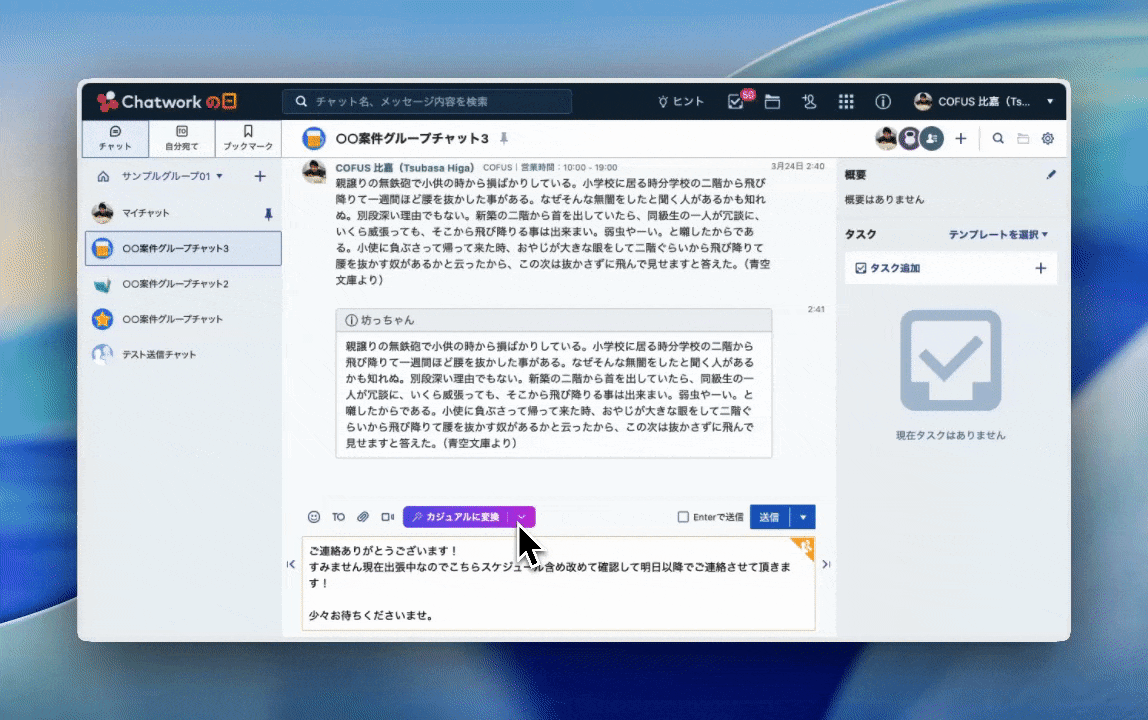The width and height of the screenshot is (1148, 720).
Task: Collapse left sidebar with arrow icon
Action: point(291,564)
